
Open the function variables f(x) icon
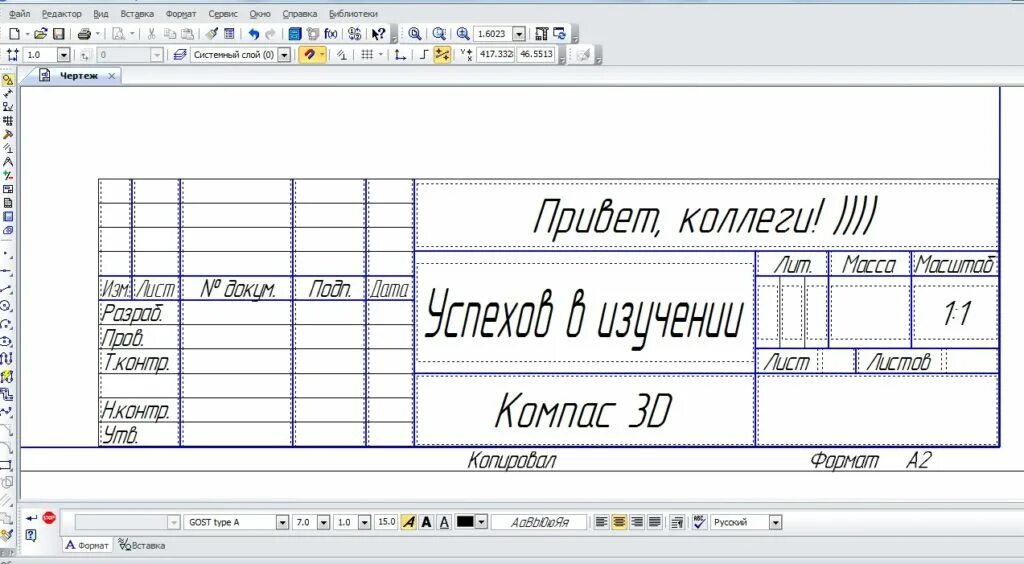point(330,33)
